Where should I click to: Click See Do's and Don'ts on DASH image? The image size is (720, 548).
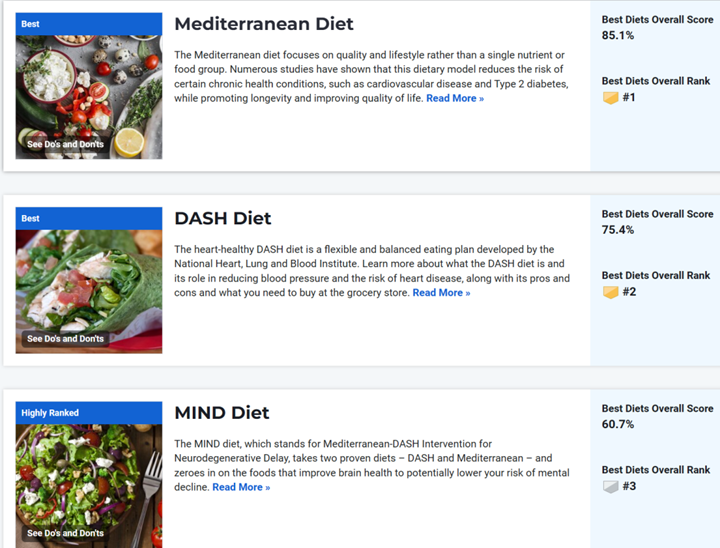tap(65, 339)
